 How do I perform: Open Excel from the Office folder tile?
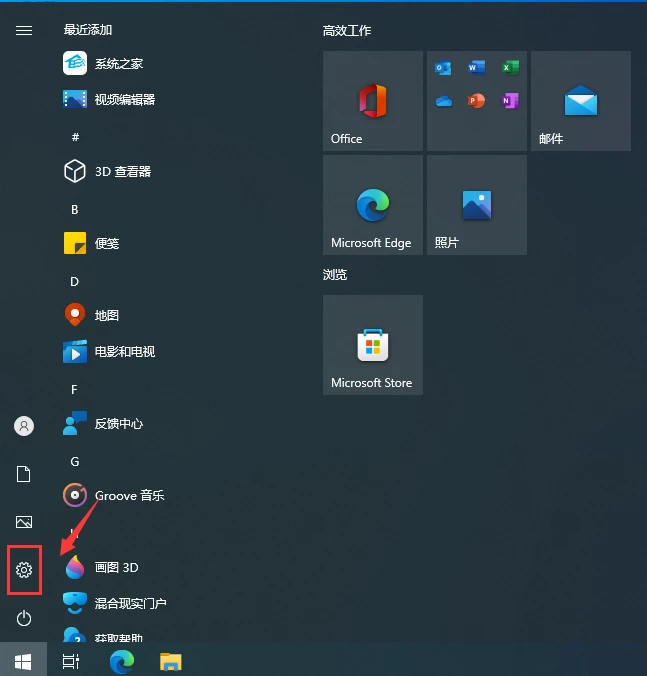coord(510,68)
